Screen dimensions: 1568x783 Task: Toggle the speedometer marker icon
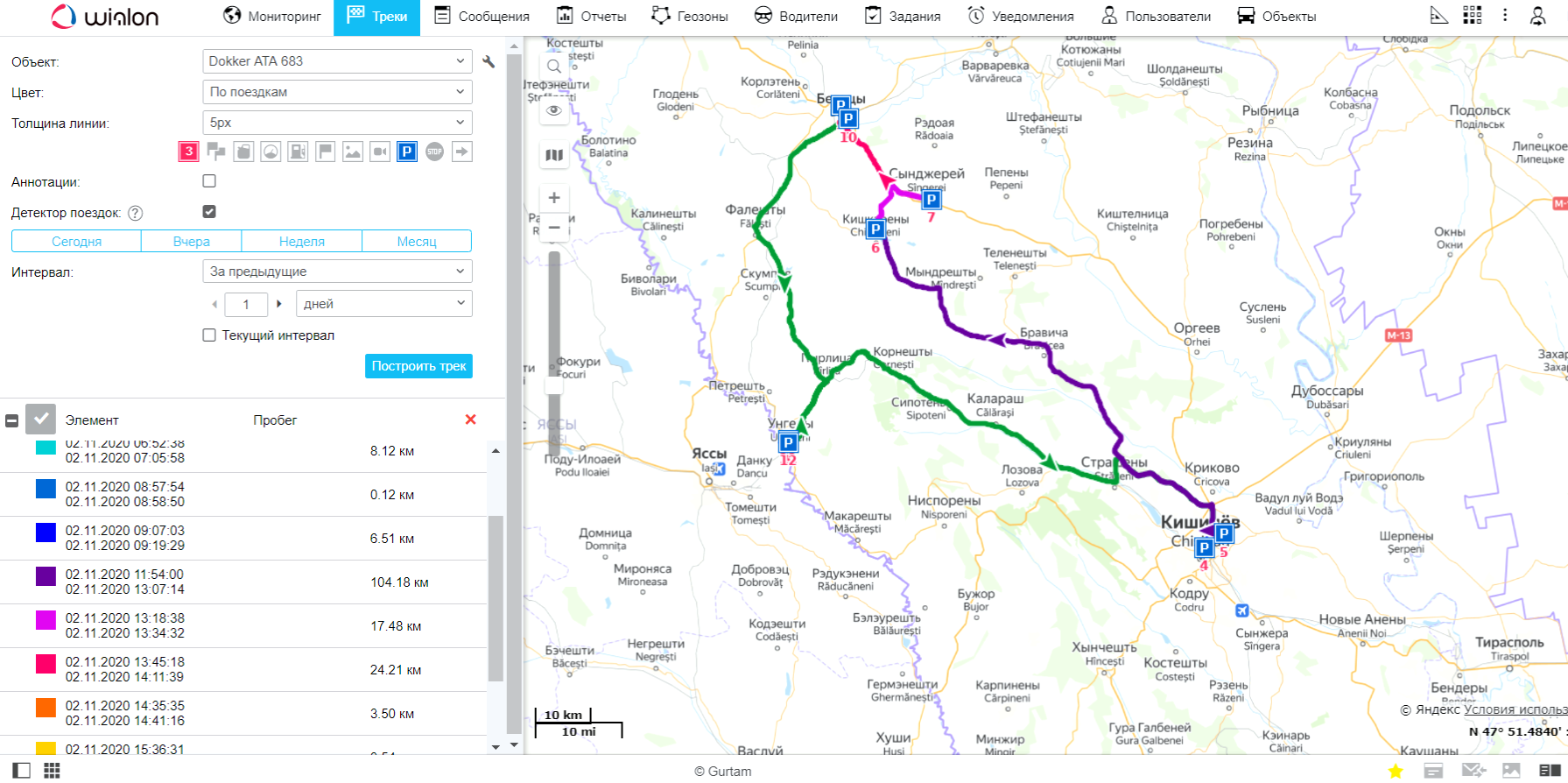(271, 152)
